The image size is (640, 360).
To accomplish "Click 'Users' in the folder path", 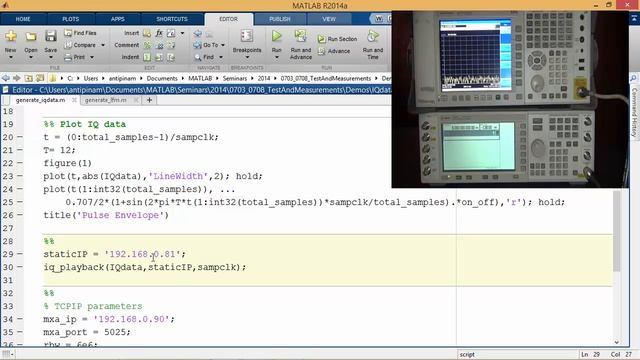I will [x=91, y=78].
